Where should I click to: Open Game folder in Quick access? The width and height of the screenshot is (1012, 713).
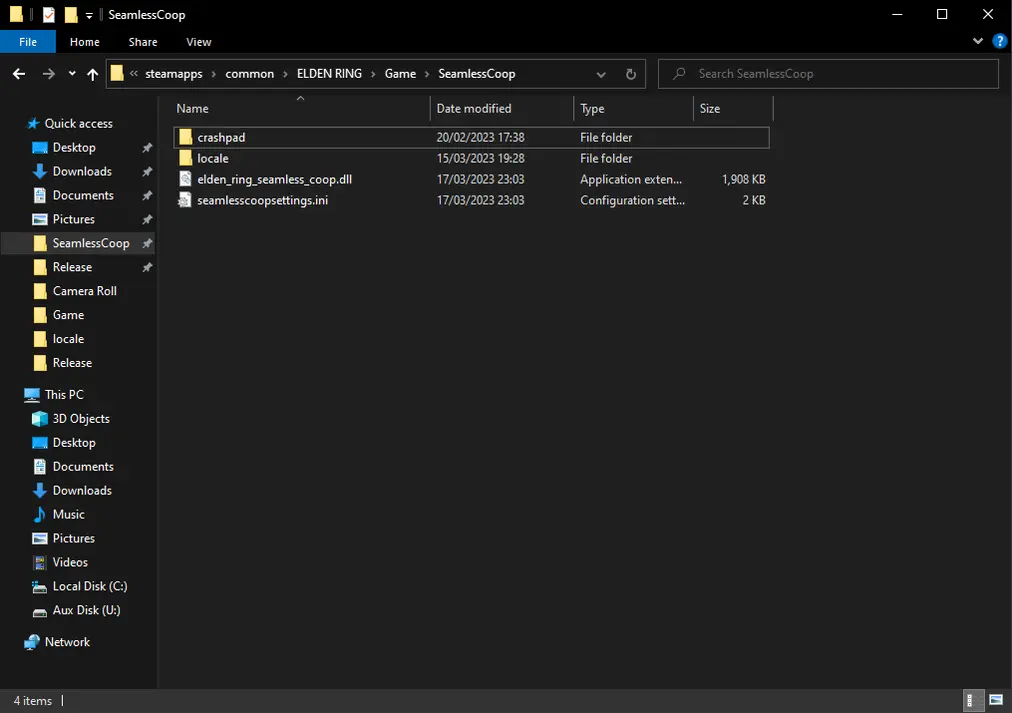(x=68, y=315)
